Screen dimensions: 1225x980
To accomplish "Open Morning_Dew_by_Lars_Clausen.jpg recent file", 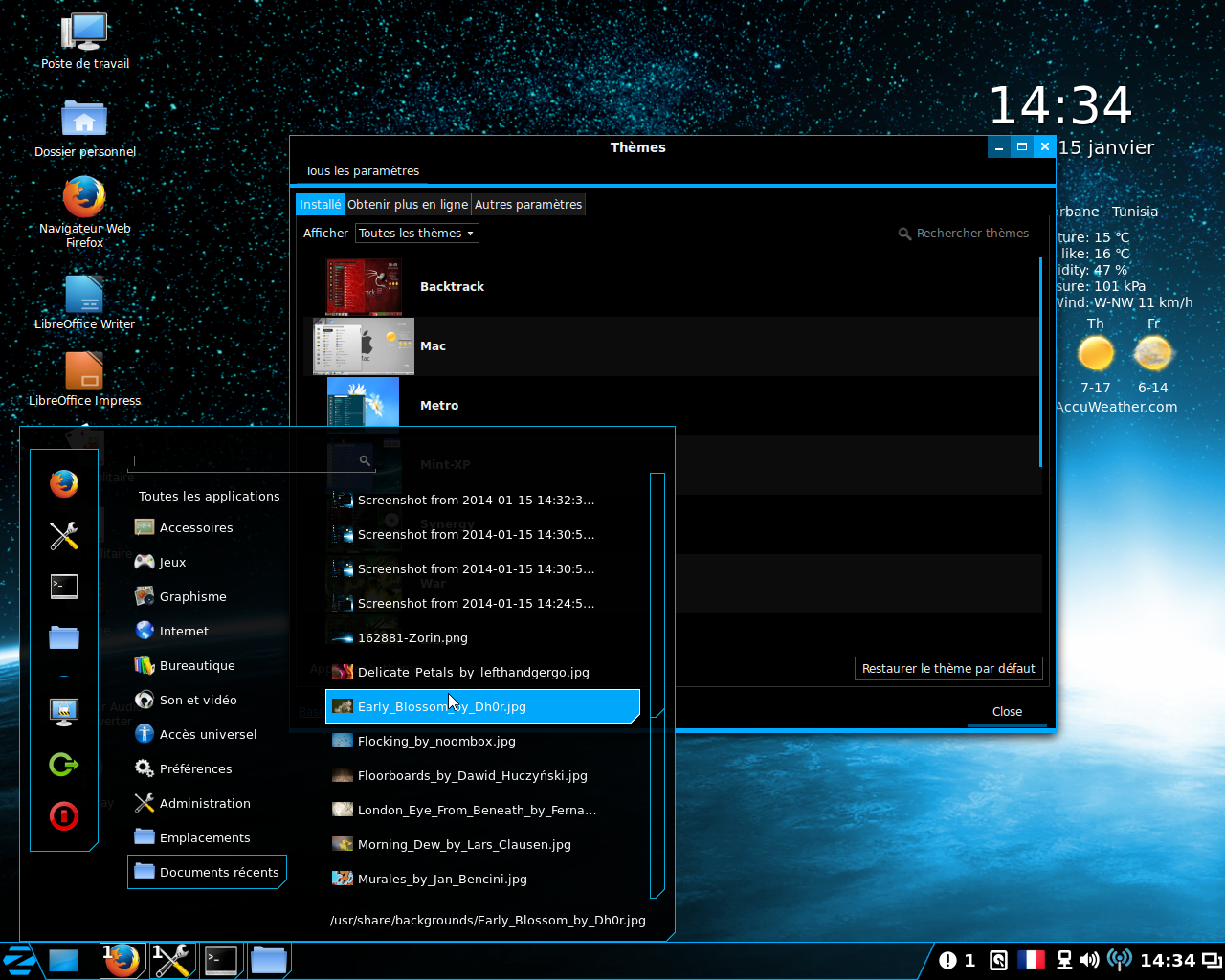I will point(482,845).
